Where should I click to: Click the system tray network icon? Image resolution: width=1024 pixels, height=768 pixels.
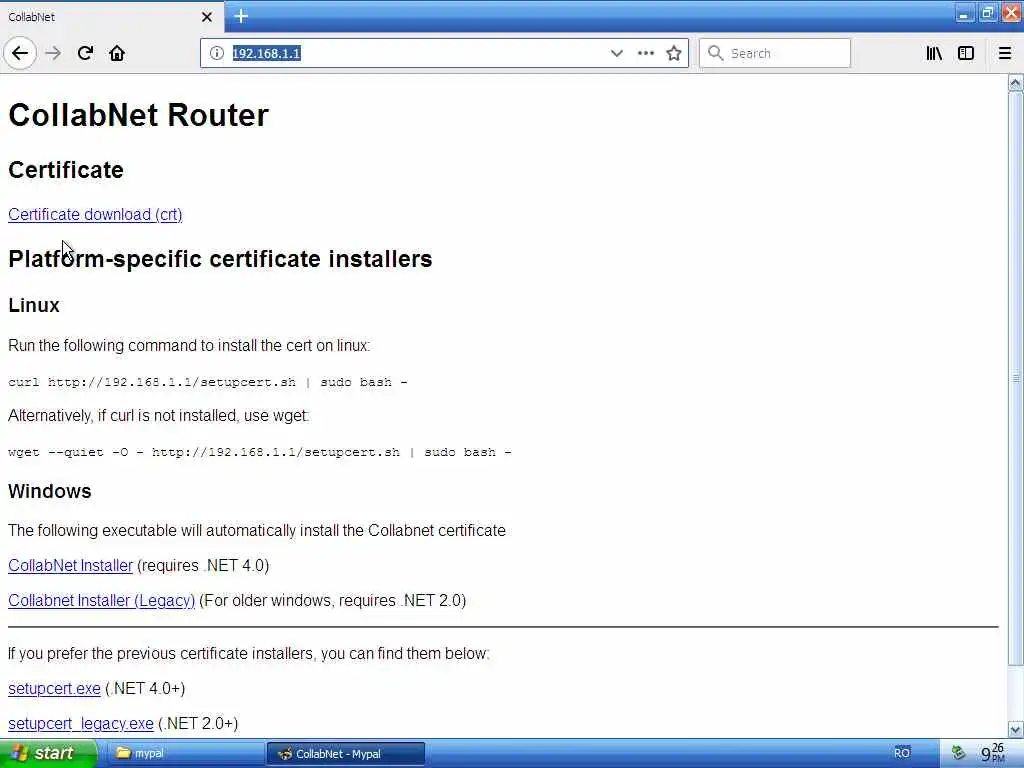pos(958,753)
